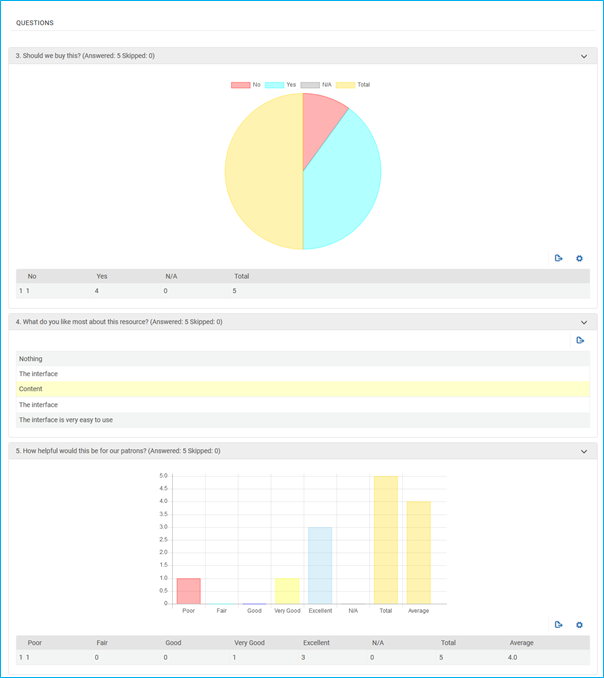Click the yellow 'Total' legend color swatch
Image resolution: width=604 pixels, height=678 pixels.
click(344, 85)
